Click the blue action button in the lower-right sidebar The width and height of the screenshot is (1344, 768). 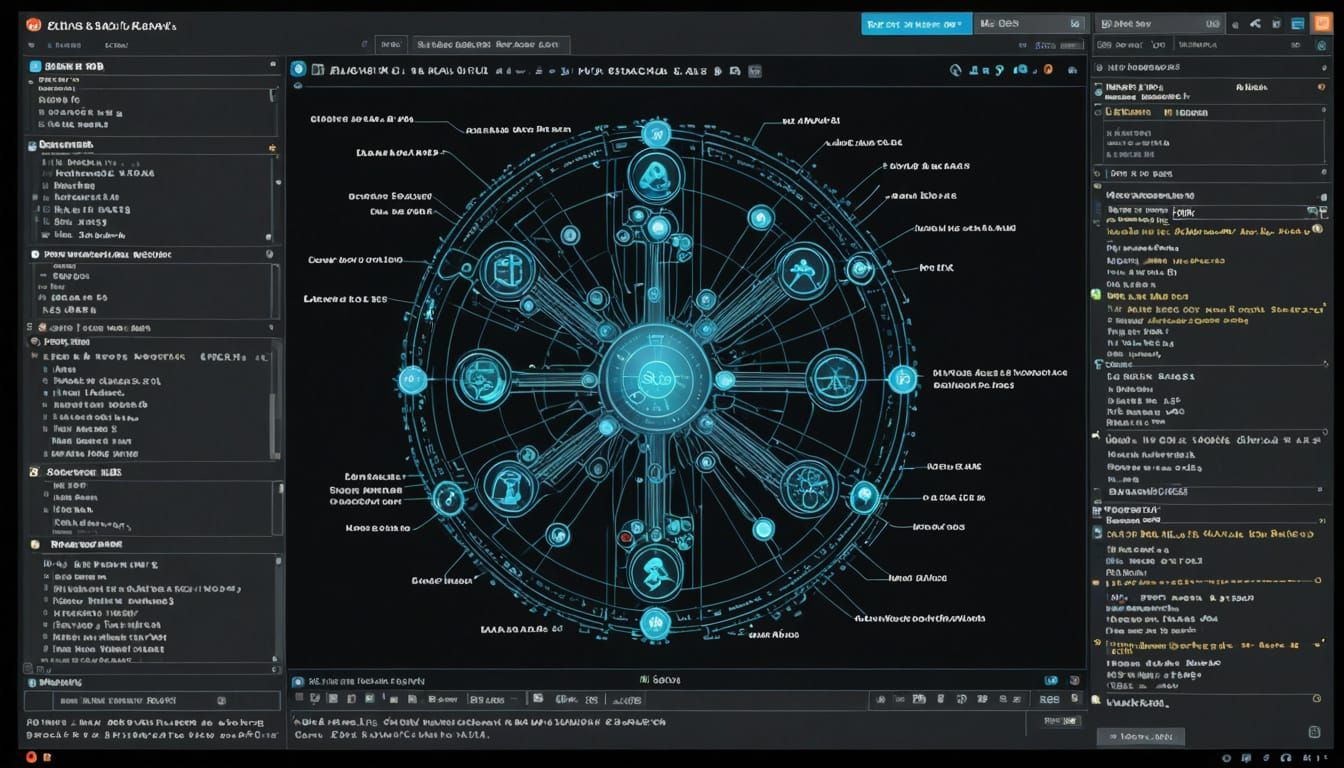pyautogui.click(x=1140, y=737)
